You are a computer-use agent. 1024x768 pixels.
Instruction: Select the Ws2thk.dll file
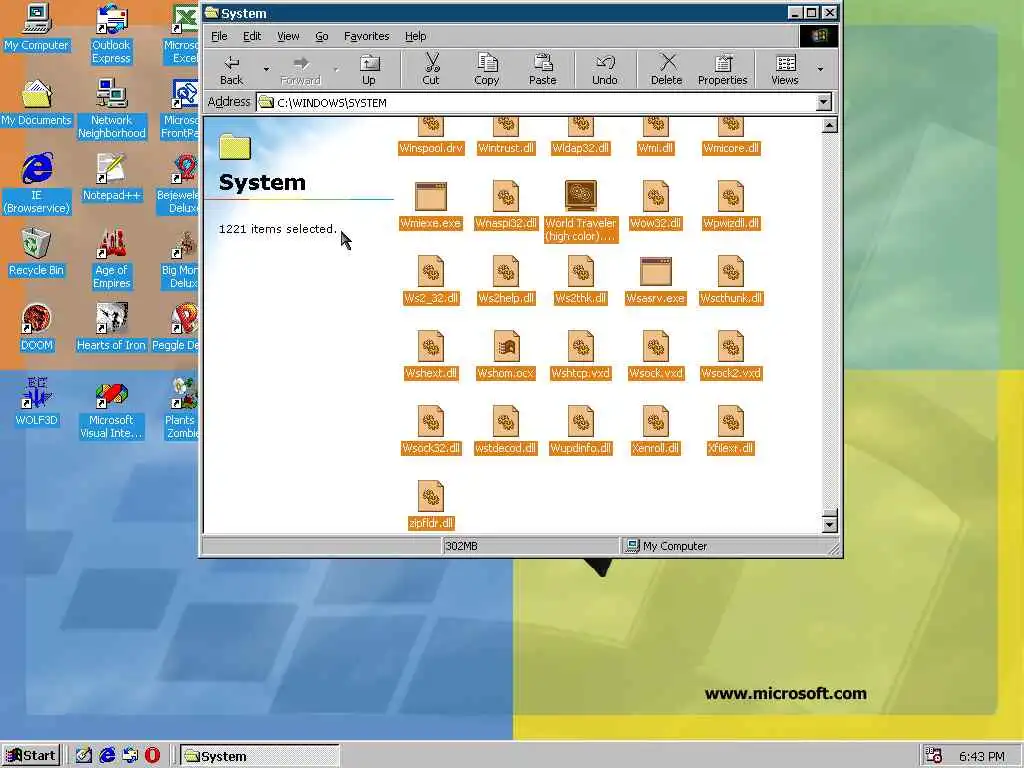(x=581, y=281)
